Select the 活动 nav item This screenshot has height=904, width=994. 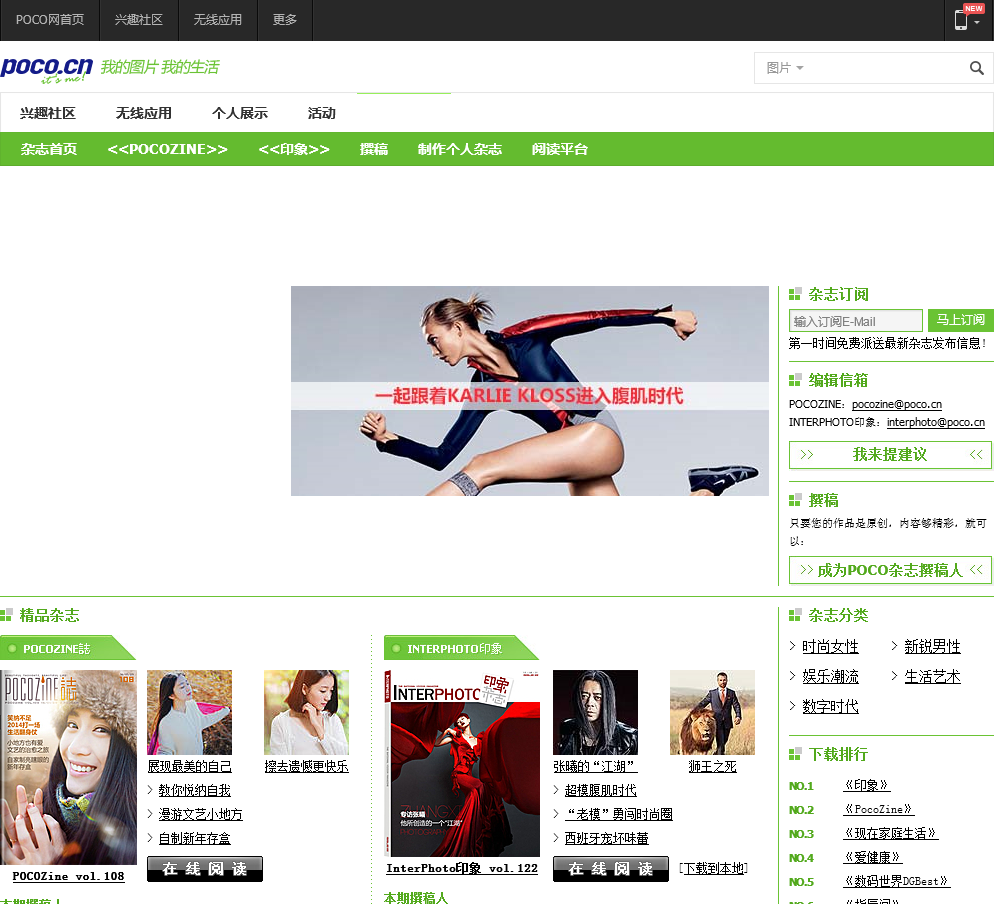pos(321,113)
